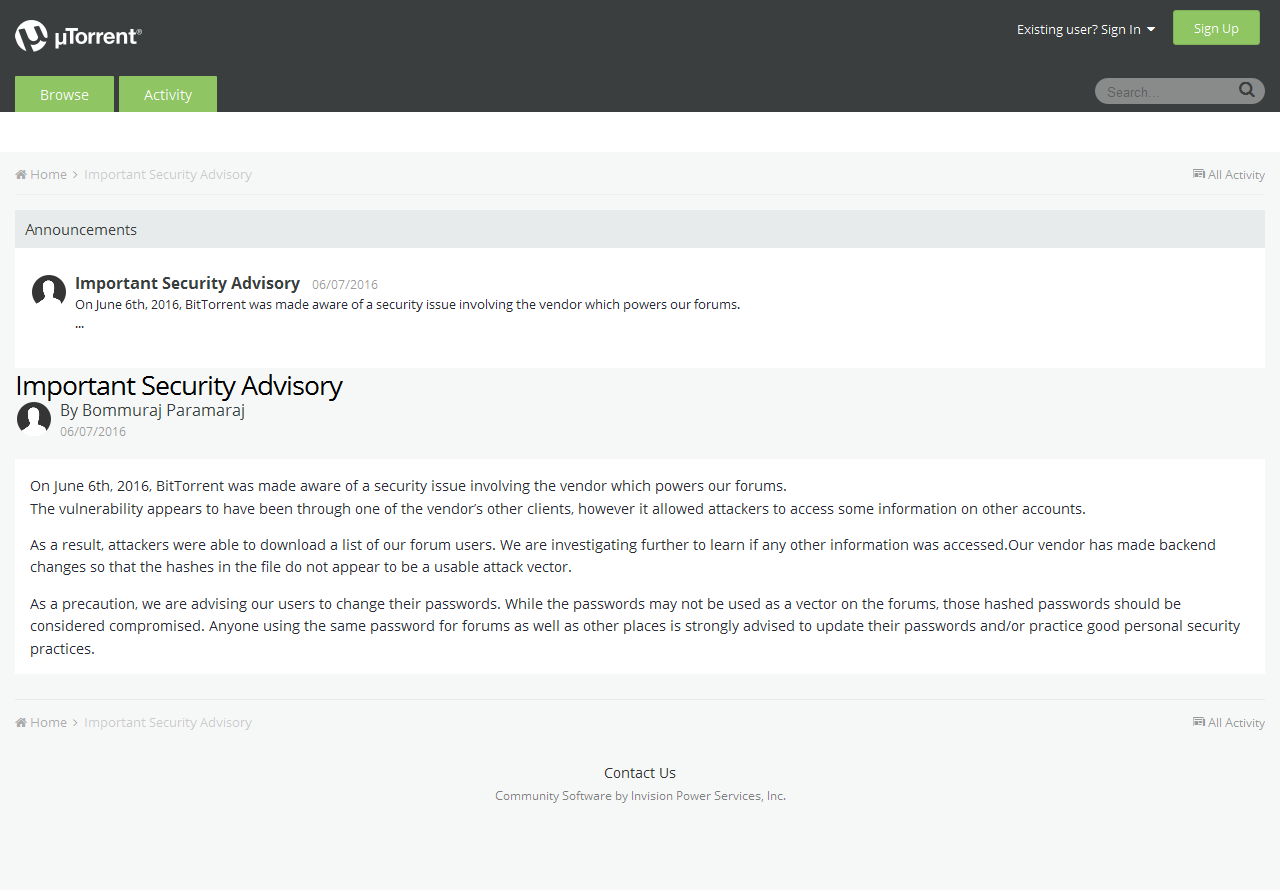Click the top breadcrumb Important Security Advisory

coord(168,174)
